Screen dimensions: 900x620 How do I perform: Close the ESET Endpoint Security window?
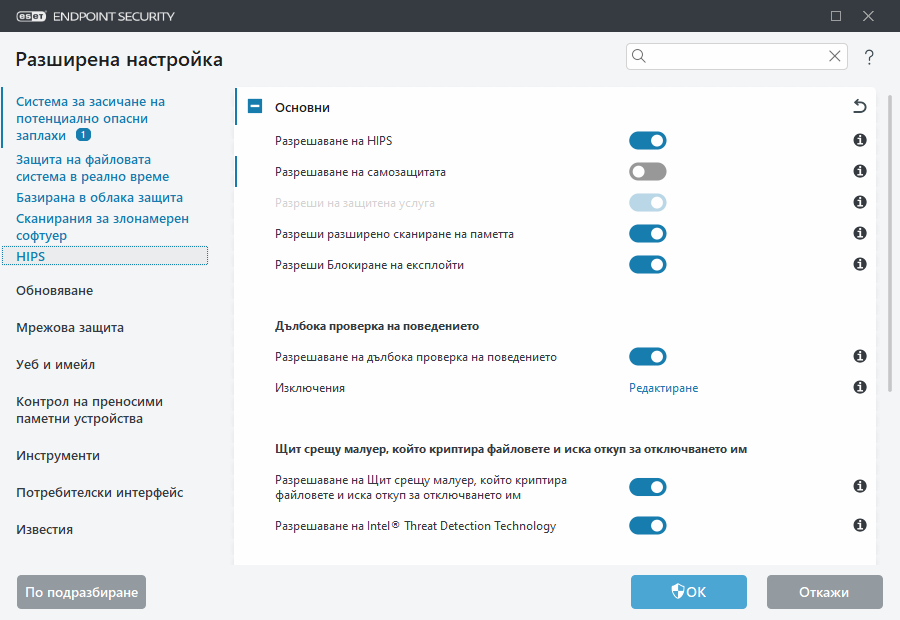pos(868,16)
